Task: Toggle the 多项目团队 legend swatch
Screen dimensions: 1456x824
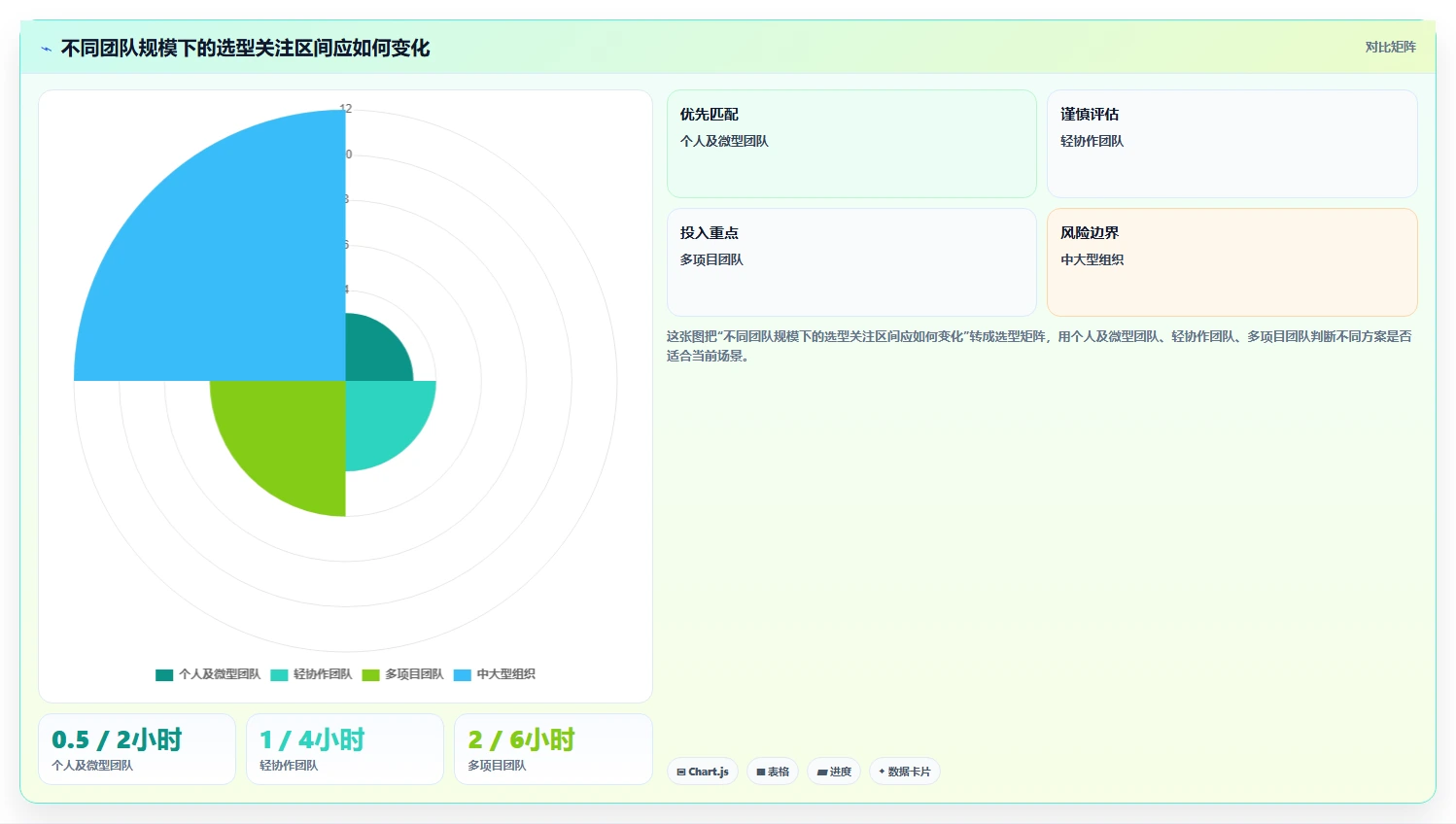Action: click(370, 674)
